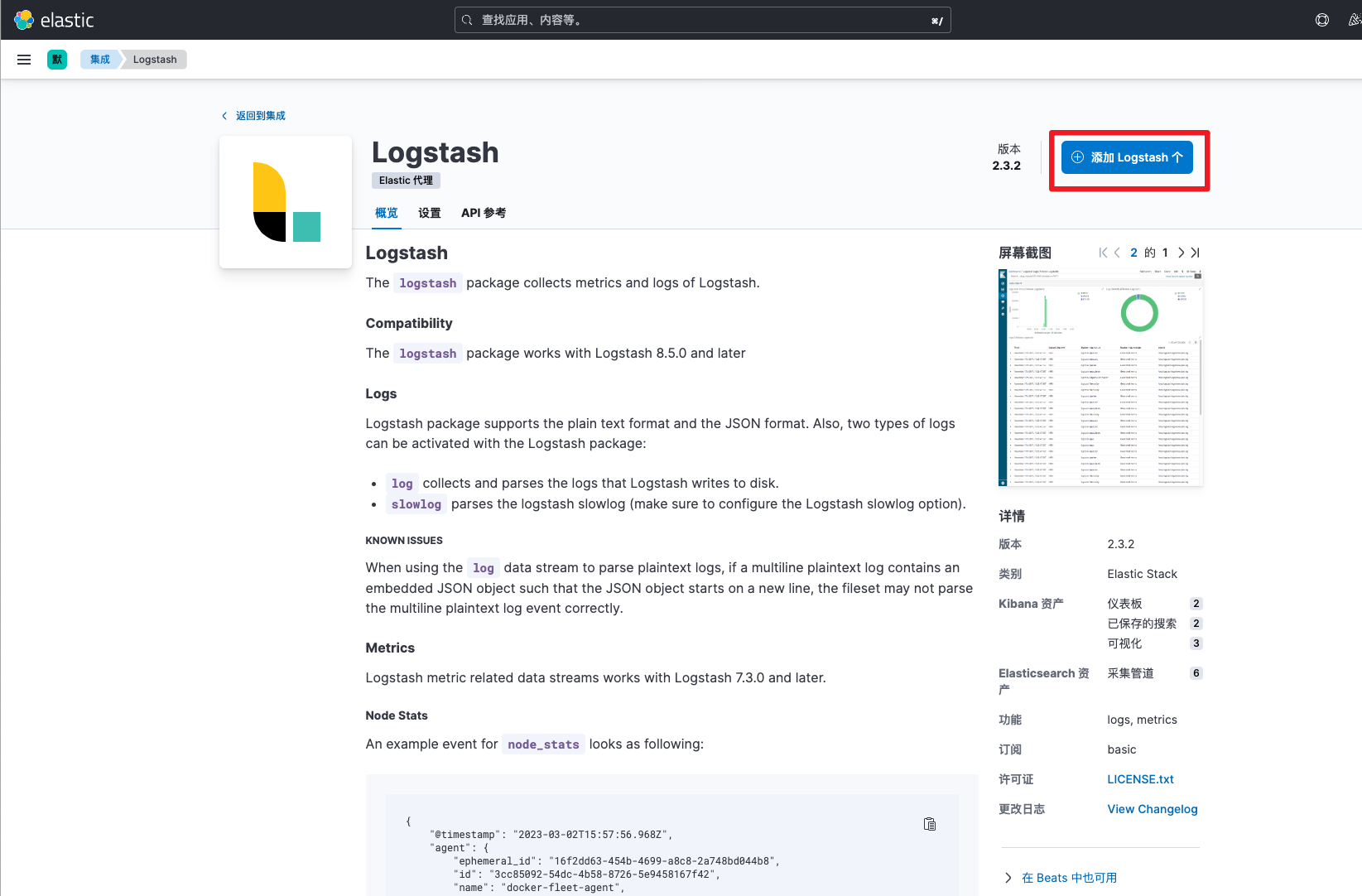Click the Elastic 代理 badge
1362x896 pixels.
click(406, 181)
